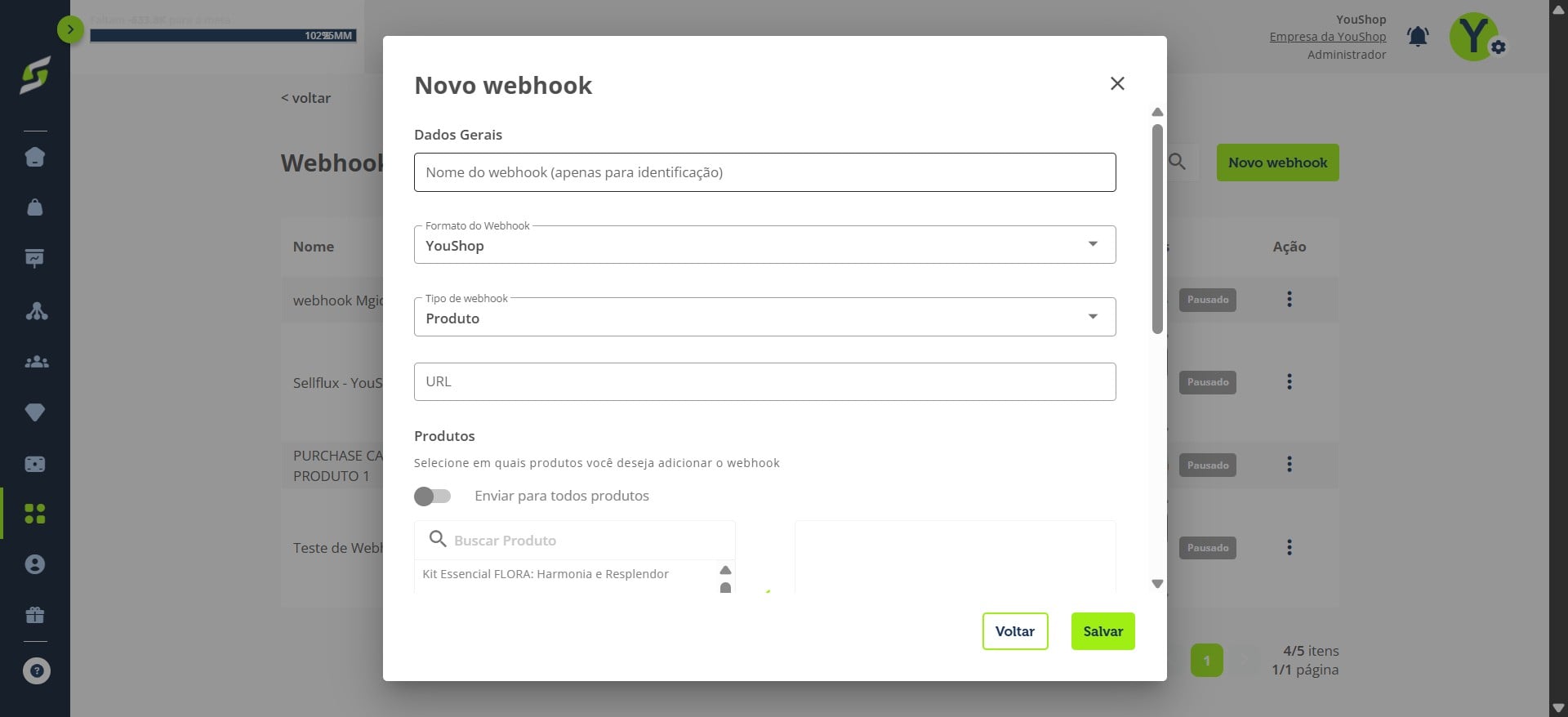The width and height of the screenshot is (1568, 717).
Task: Open the help question mark icon
Action: point(36,671)
